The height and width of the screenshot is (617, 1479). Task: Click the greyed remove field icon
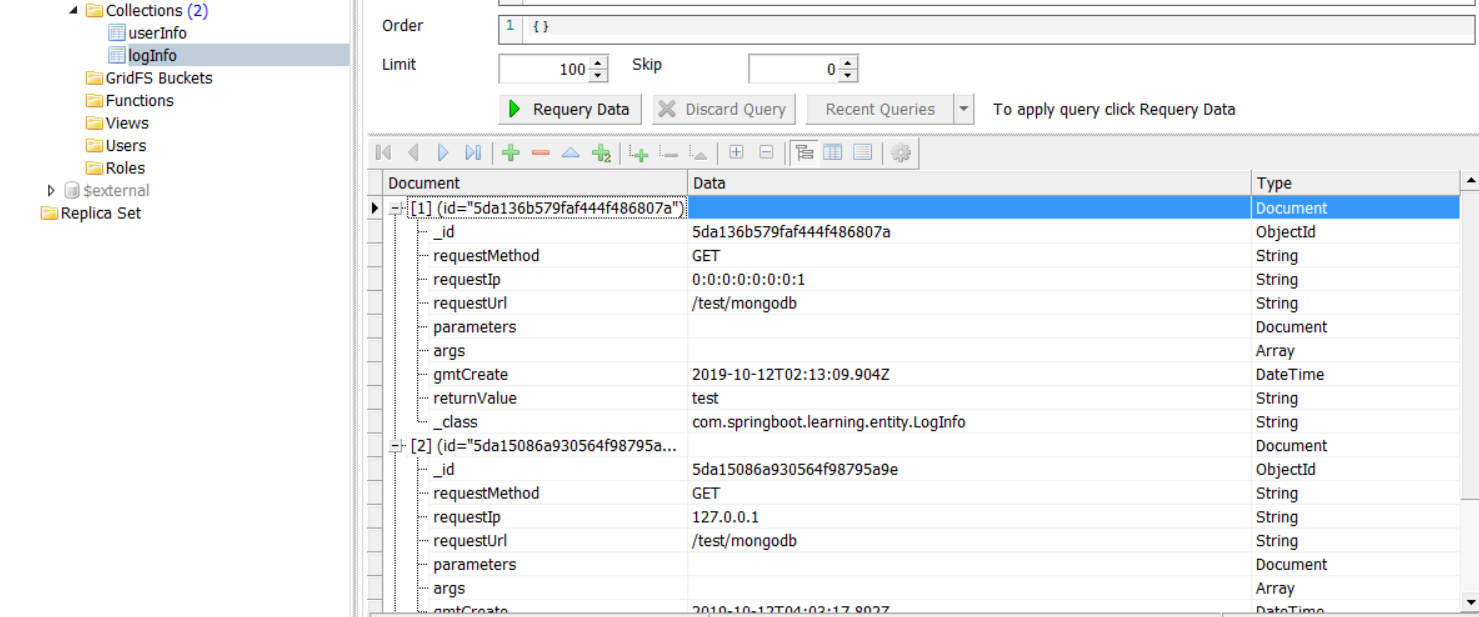pyautogui.click(x=669, y=153)
